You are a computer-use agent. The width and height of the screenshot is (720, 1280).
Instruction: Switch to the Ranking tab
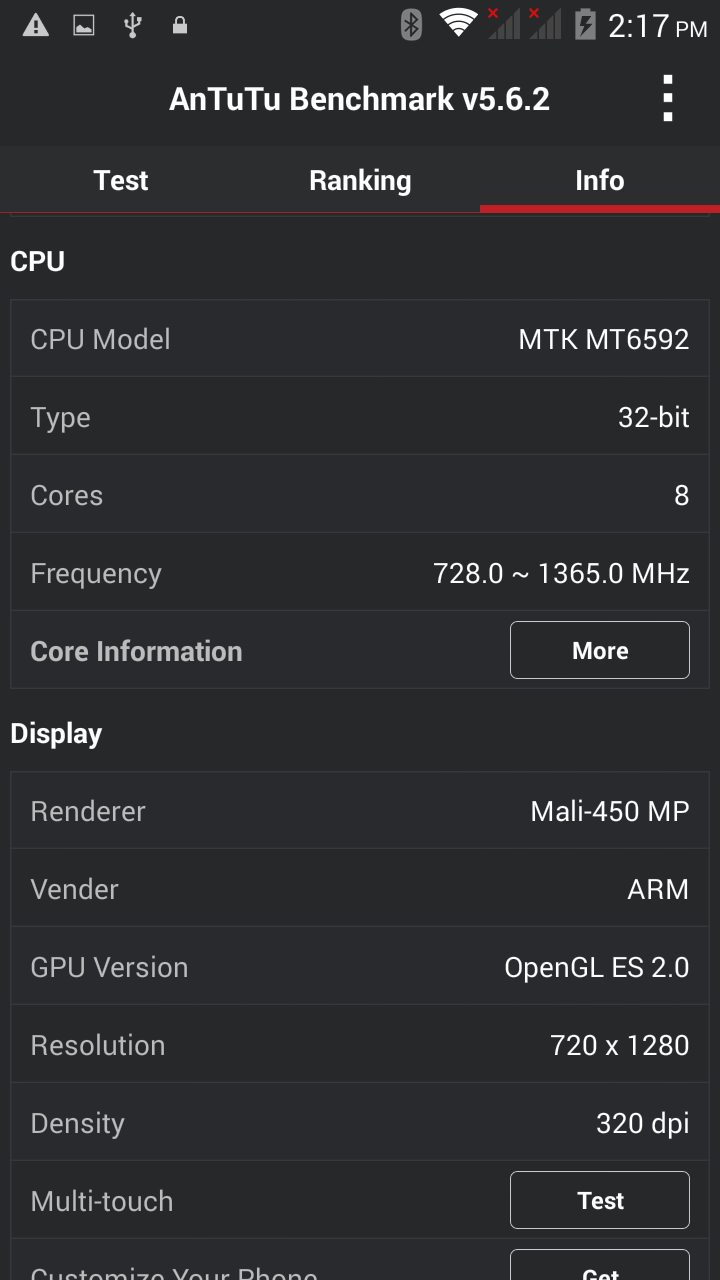[x=360, y=180]
